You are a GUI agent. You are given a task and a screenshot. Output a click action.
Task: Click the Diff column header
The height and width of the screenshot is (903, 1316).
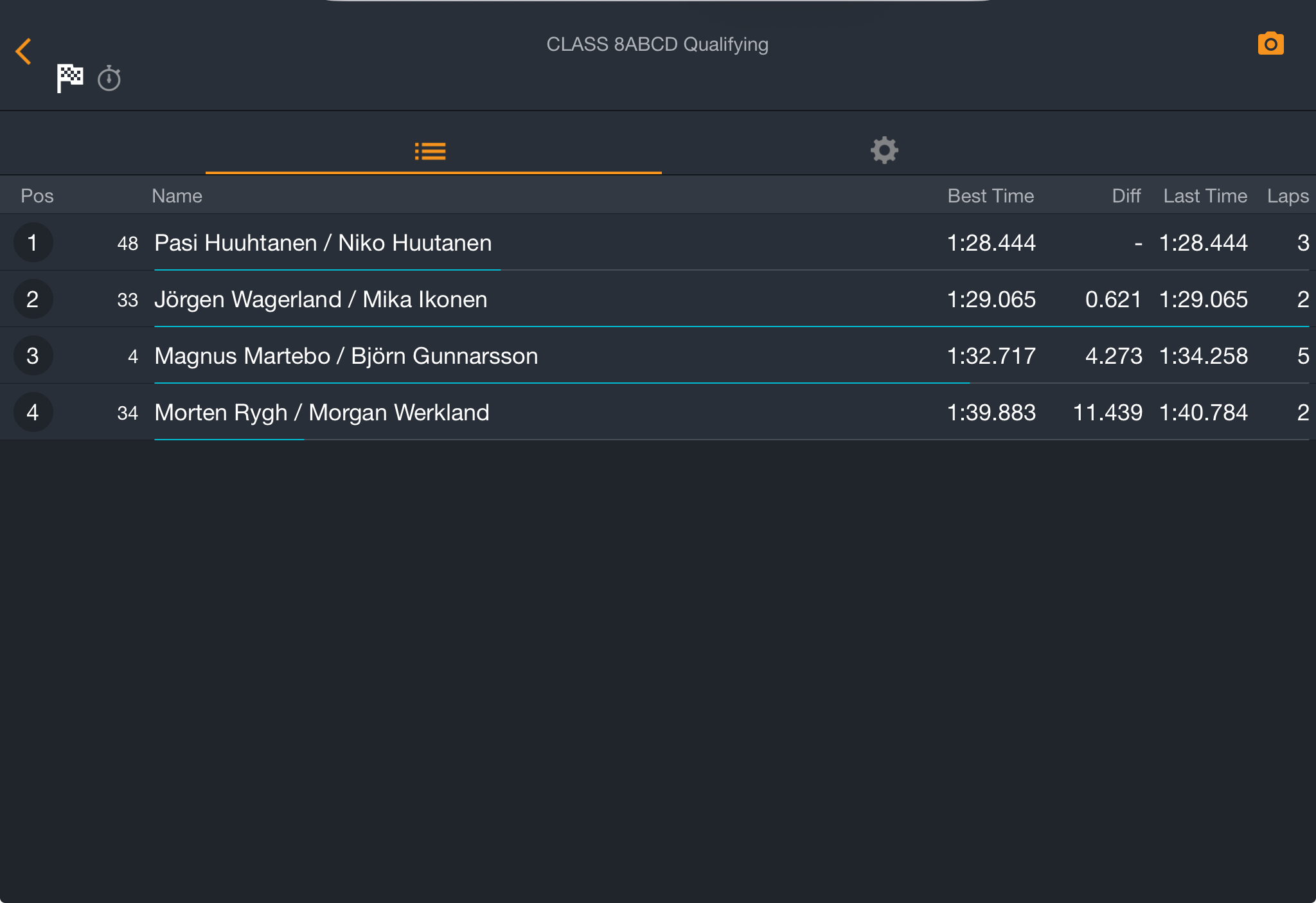[x=1126, y=196]
